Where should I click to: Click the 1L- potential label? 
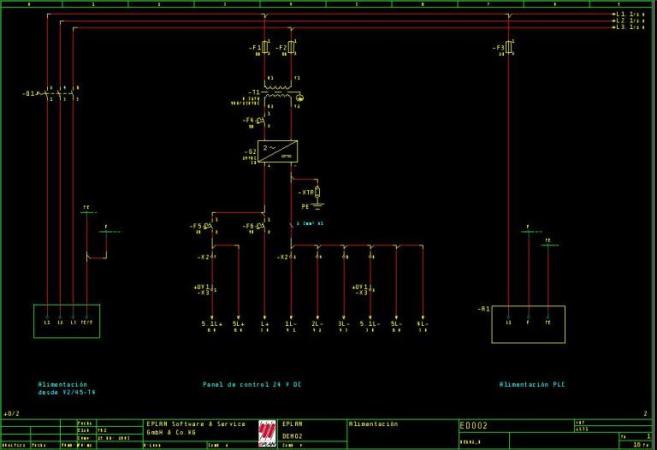coord(291,323)
